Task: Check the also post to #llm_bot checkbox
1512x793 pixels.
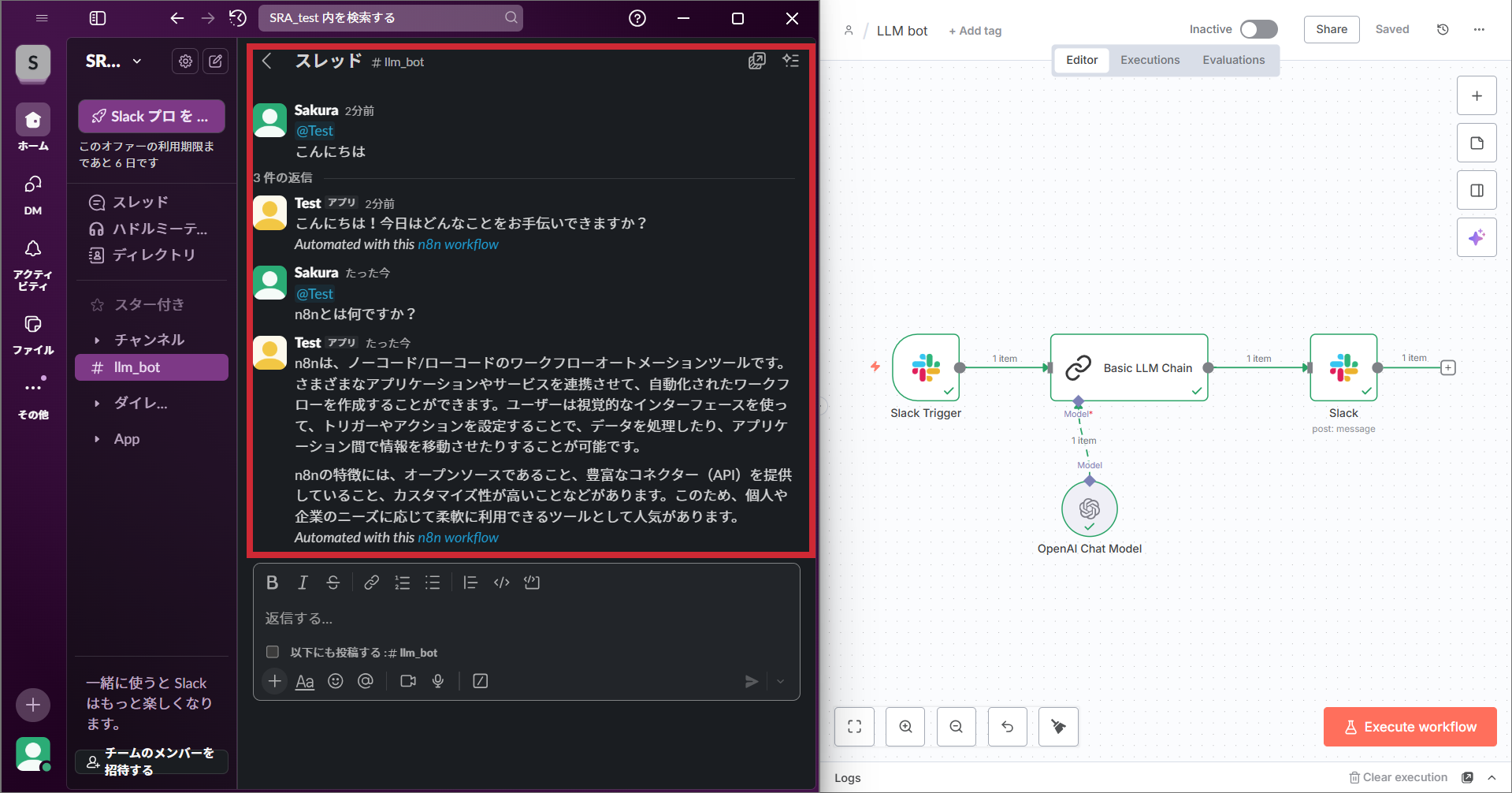Action: pyautogui.click(x=273, y=652)
